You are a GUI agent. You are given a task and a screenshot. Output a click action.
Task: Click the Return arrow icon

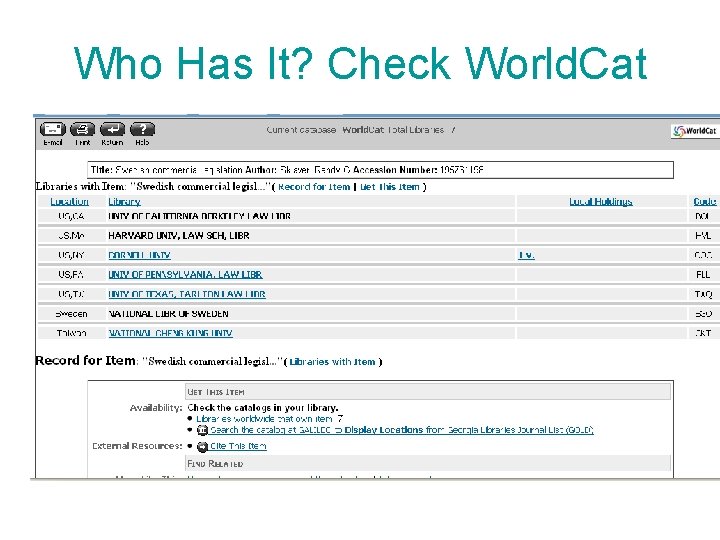(112, 129)
